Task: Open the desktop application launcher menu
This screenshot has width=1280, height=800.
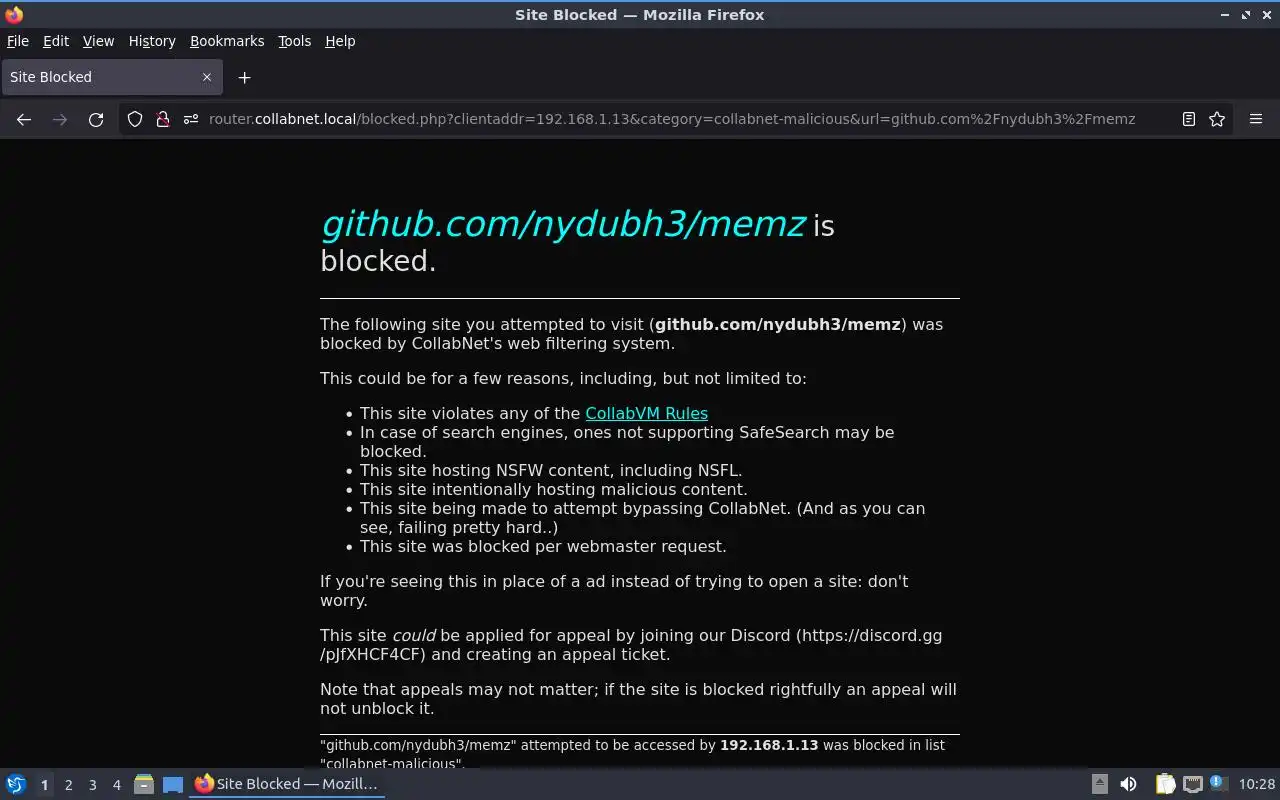Action: [16, 784]
